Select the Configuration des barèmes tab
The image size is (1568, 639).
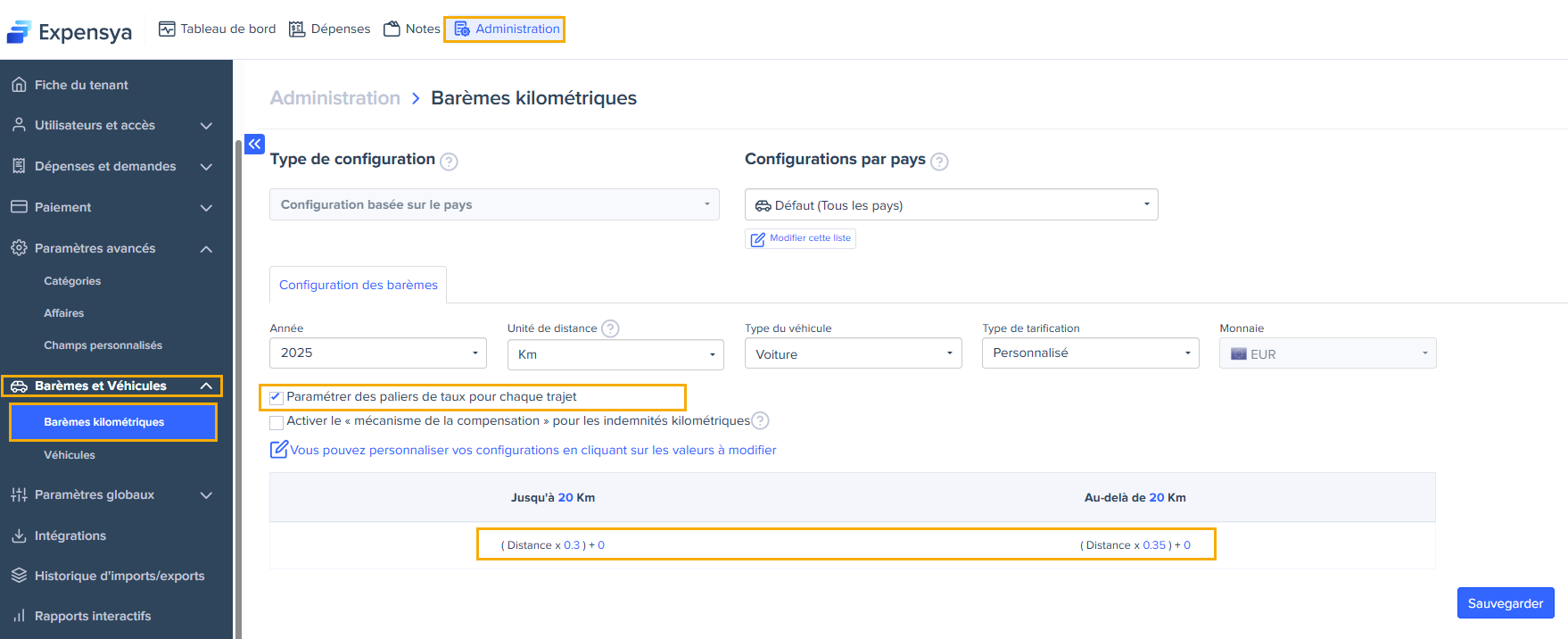pos(359,285)
